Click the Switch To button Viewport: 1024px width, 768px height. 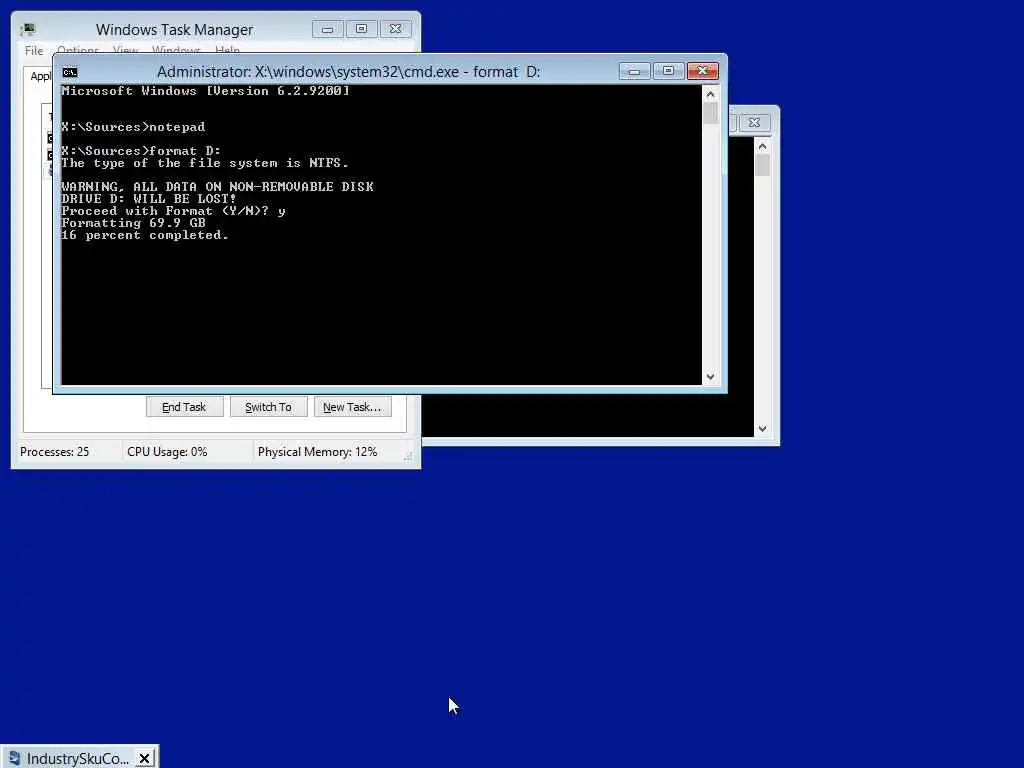268,407
